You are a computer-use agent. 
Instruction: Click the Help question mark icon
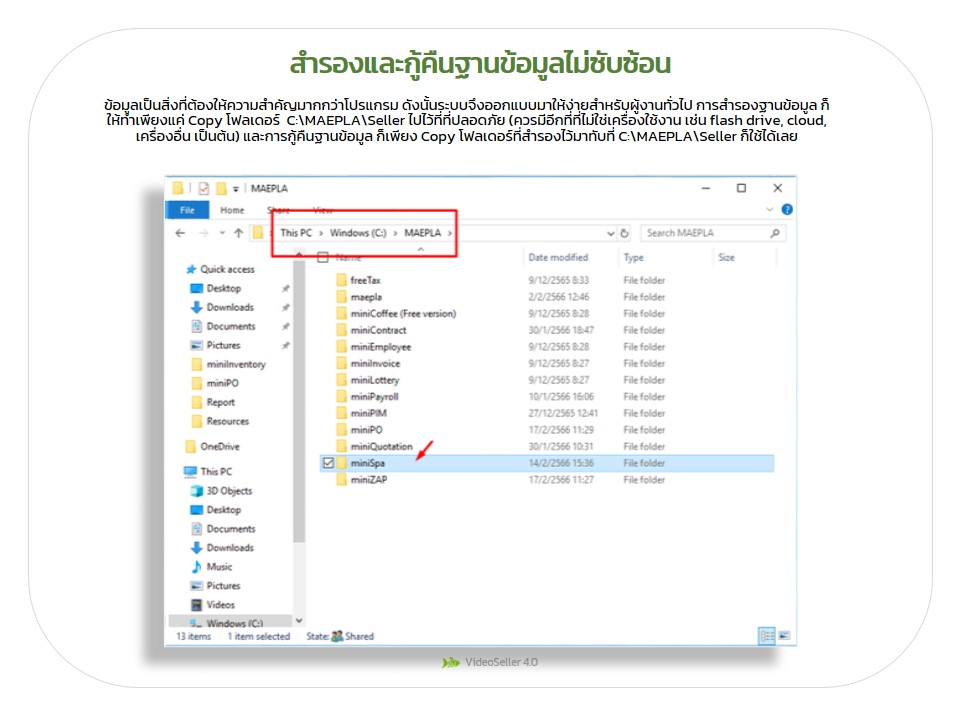[786, 210]
